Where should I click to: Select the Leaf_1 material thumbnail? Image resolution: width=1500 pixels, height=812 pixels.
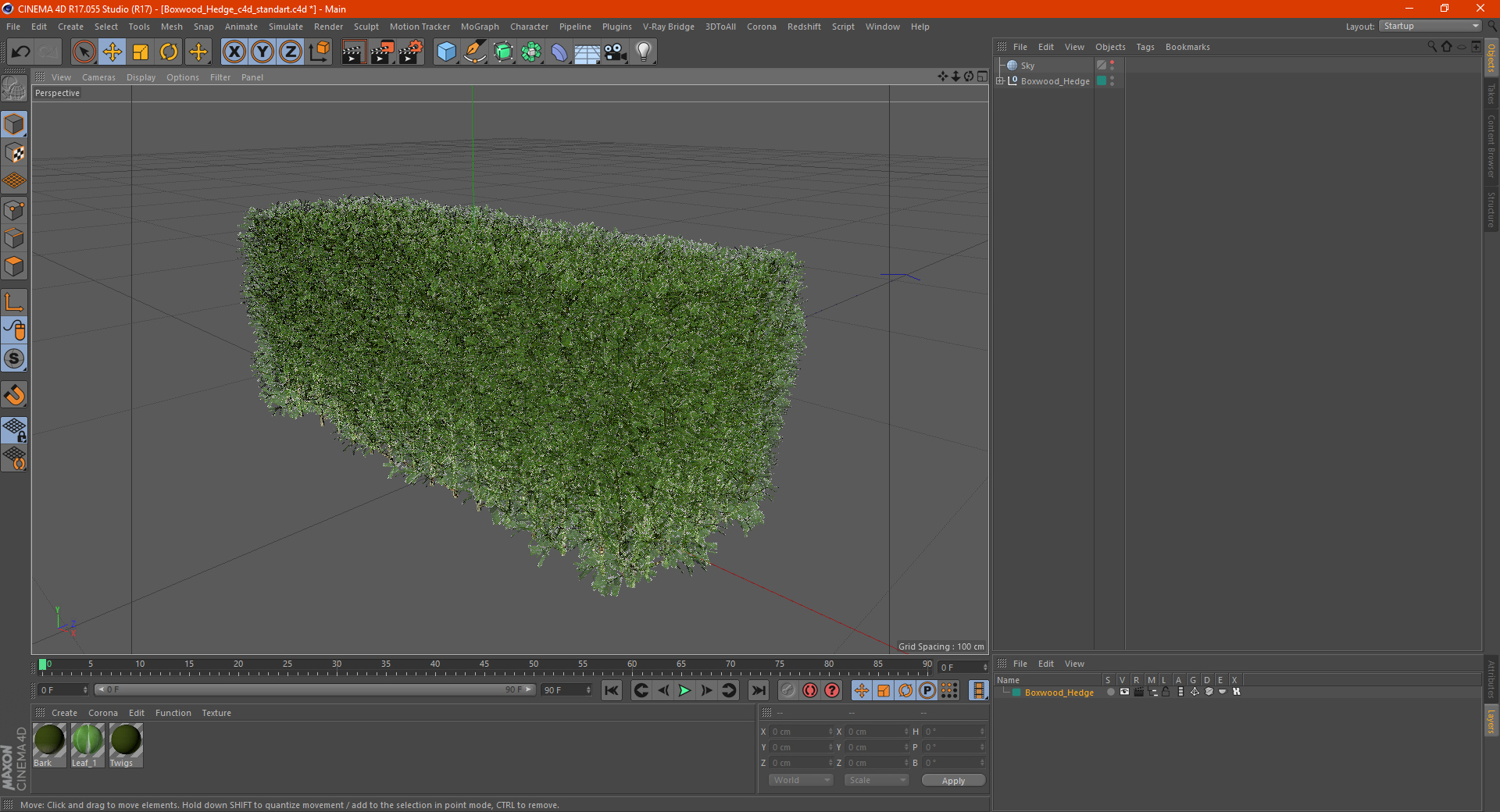(x=87, y=746)
